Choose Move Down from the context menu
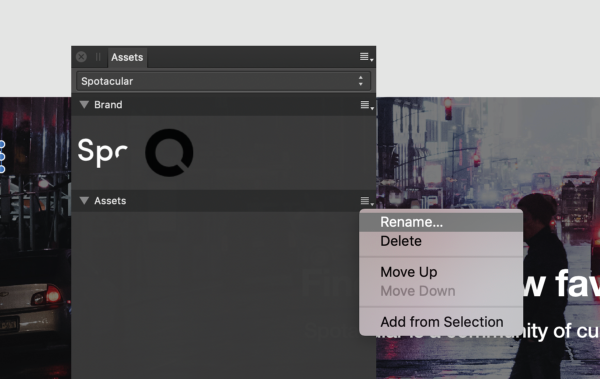 (441, 291)
